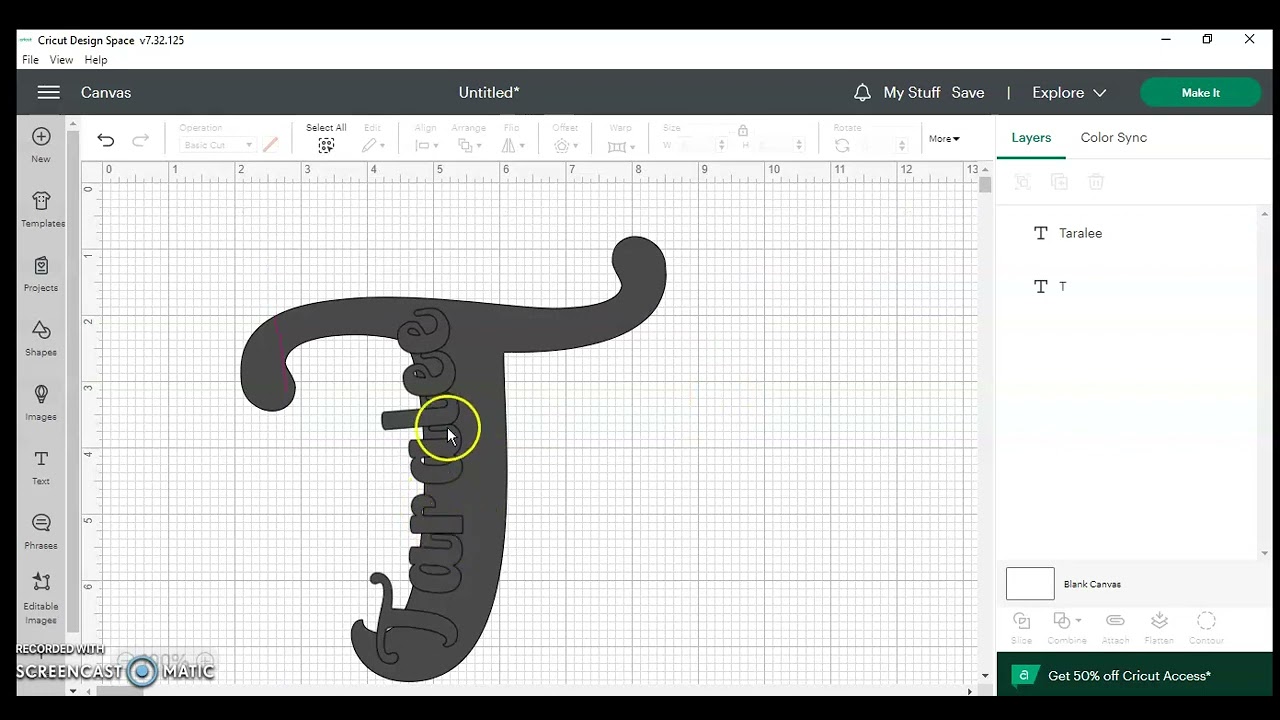
Task: Click the rotate value stepper
Action: click(x=901, y=145)
